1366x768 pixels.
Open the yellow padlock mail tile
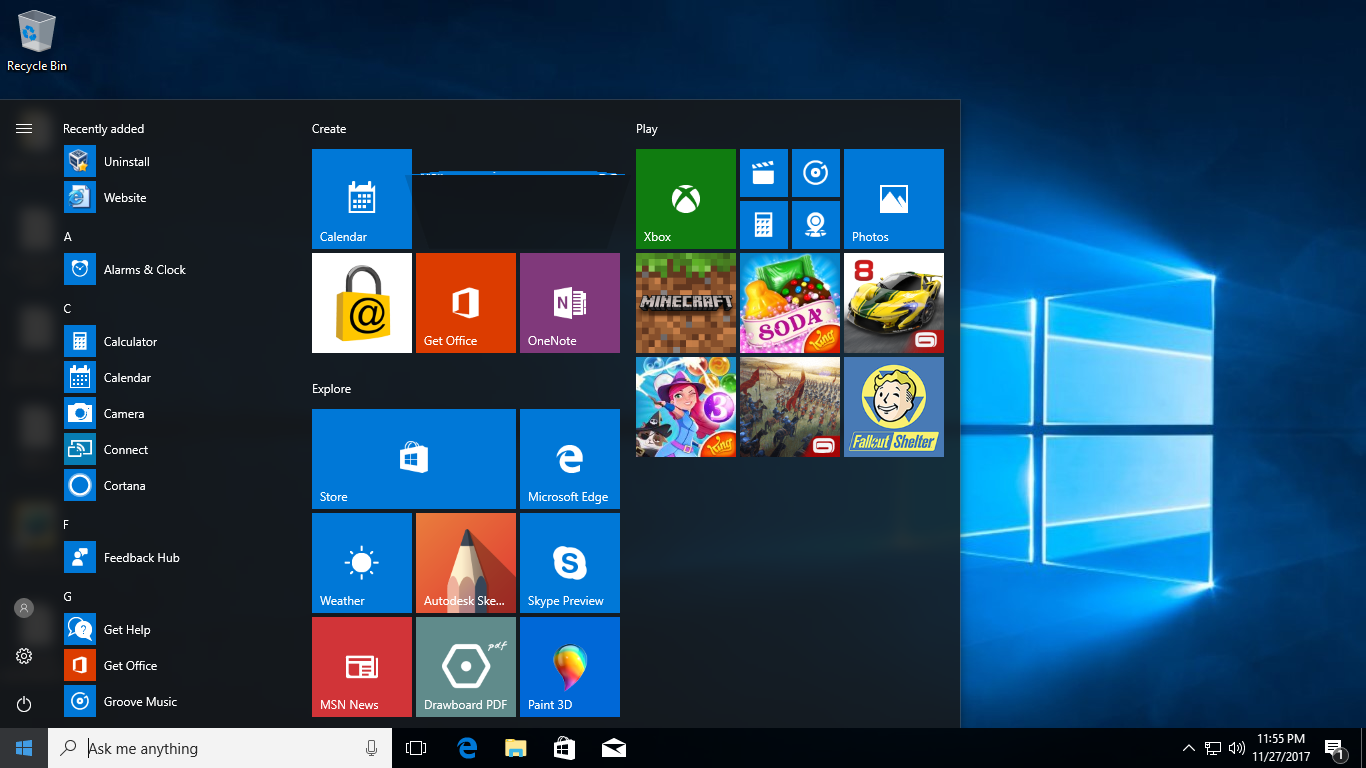[x=362, y=303]
